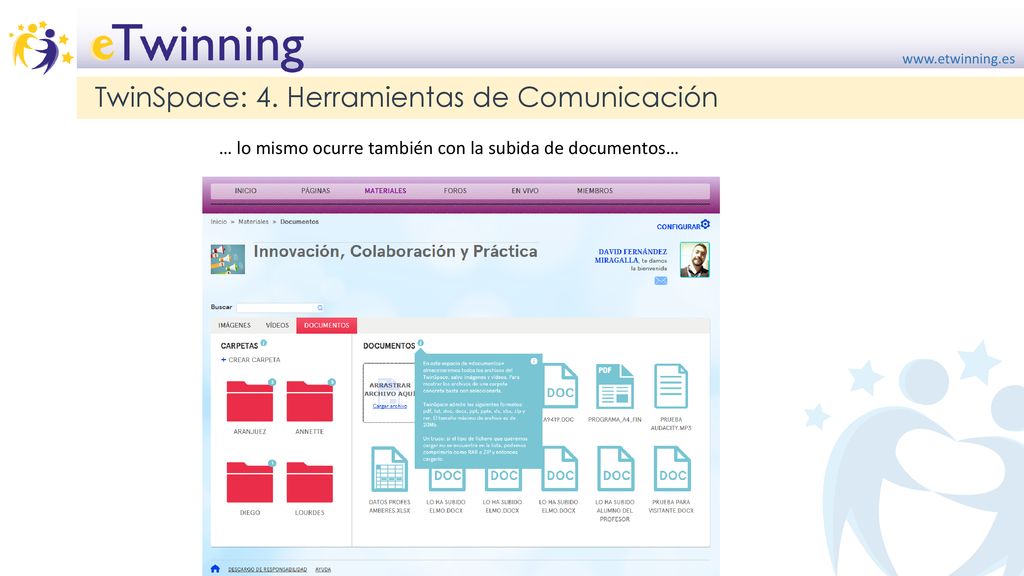Screen dimensions: 1024x576
Task: Open the DATOS PROFES AMBERES.XLSX spreadsheet icon
Action: [x=389, y=470]
